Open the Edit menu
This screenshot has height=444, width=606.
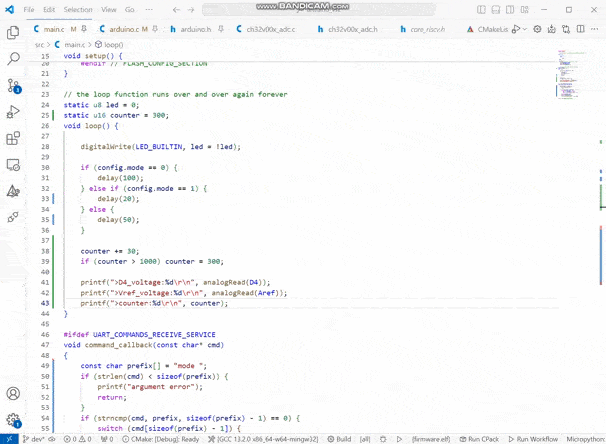pos(49,10)
